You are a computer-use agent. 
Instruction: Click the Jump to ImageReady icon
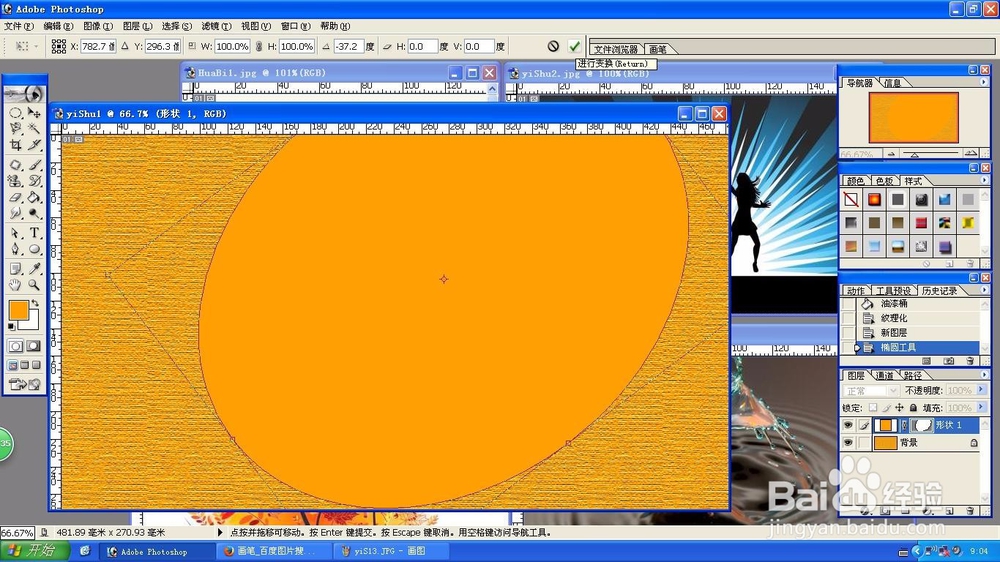pyautogui.click(x=24, y=384)
